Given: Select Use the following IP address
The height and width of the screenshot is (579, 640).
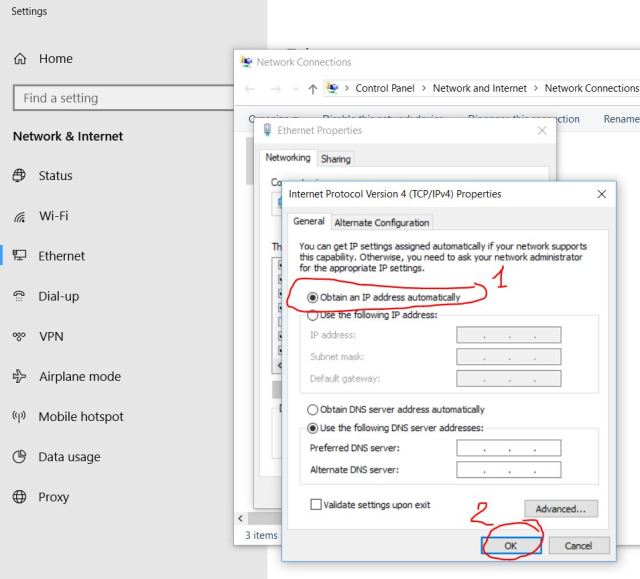Looking at the screenshot, I should [x=313, y=315].
